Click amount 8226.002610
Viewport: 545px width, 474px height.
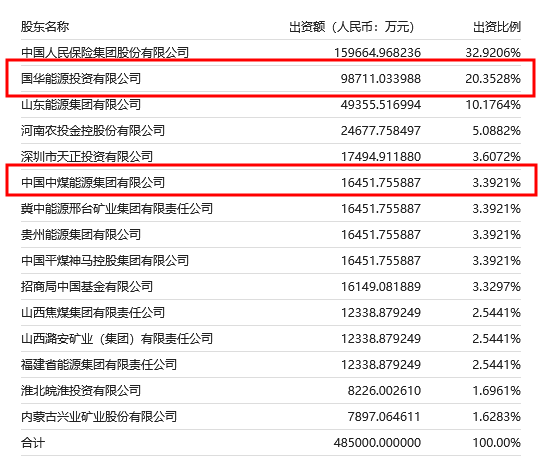[384, 391]
